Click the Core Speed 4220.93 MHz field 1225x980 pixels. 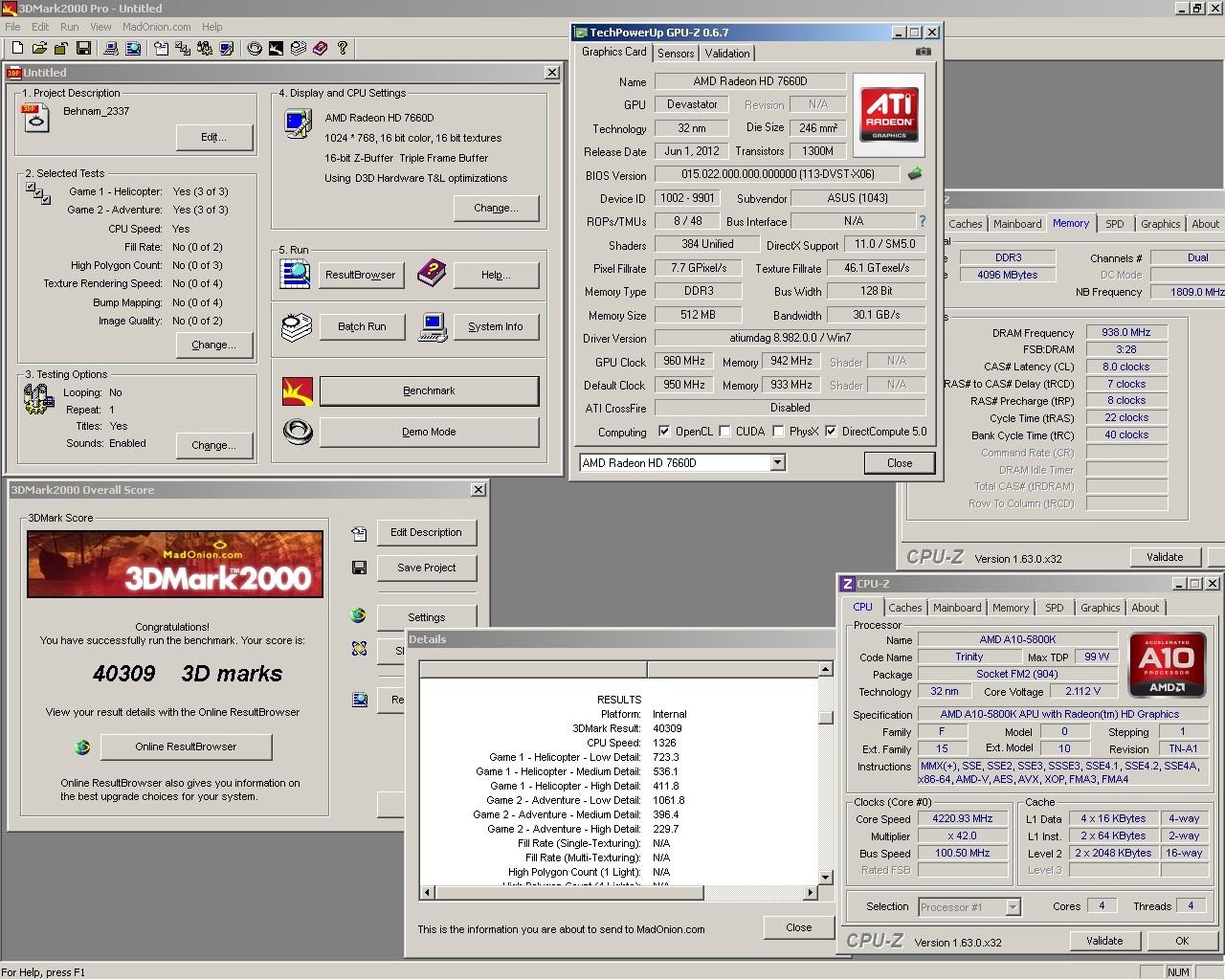coord(963,818)
